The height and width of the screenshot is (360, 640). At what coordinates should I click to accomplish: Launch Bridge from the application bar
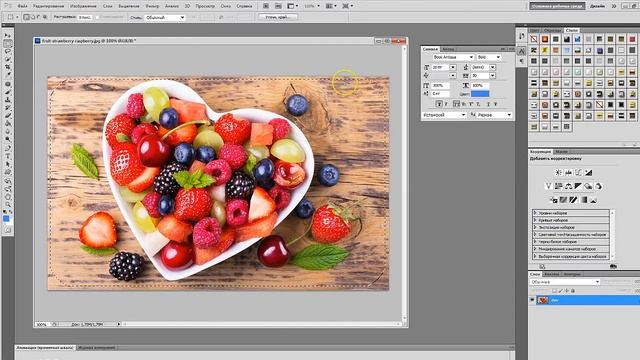pos(266,6)
